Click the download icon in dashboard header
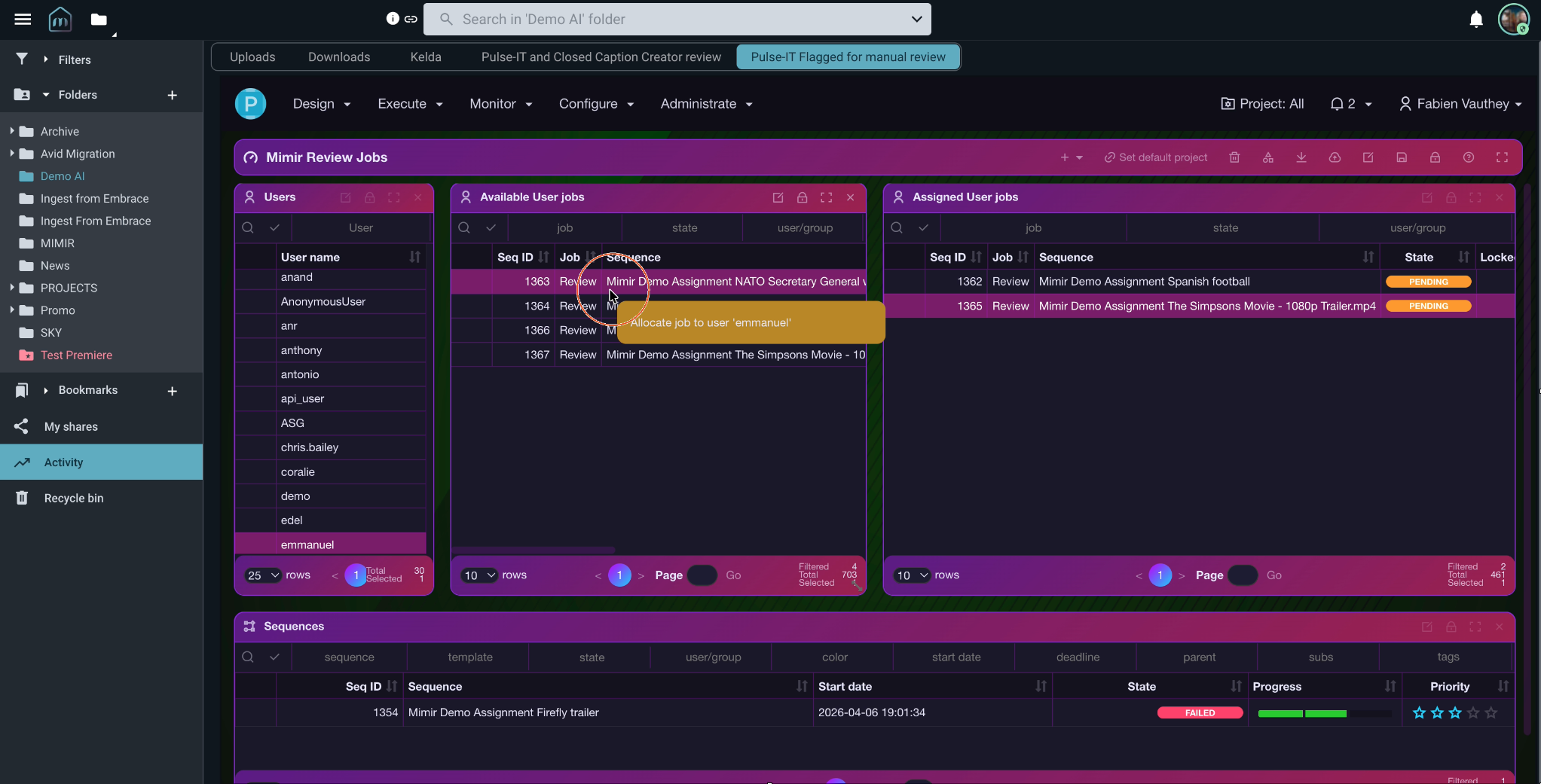Screen dimensions: 1541x784 1301,157
